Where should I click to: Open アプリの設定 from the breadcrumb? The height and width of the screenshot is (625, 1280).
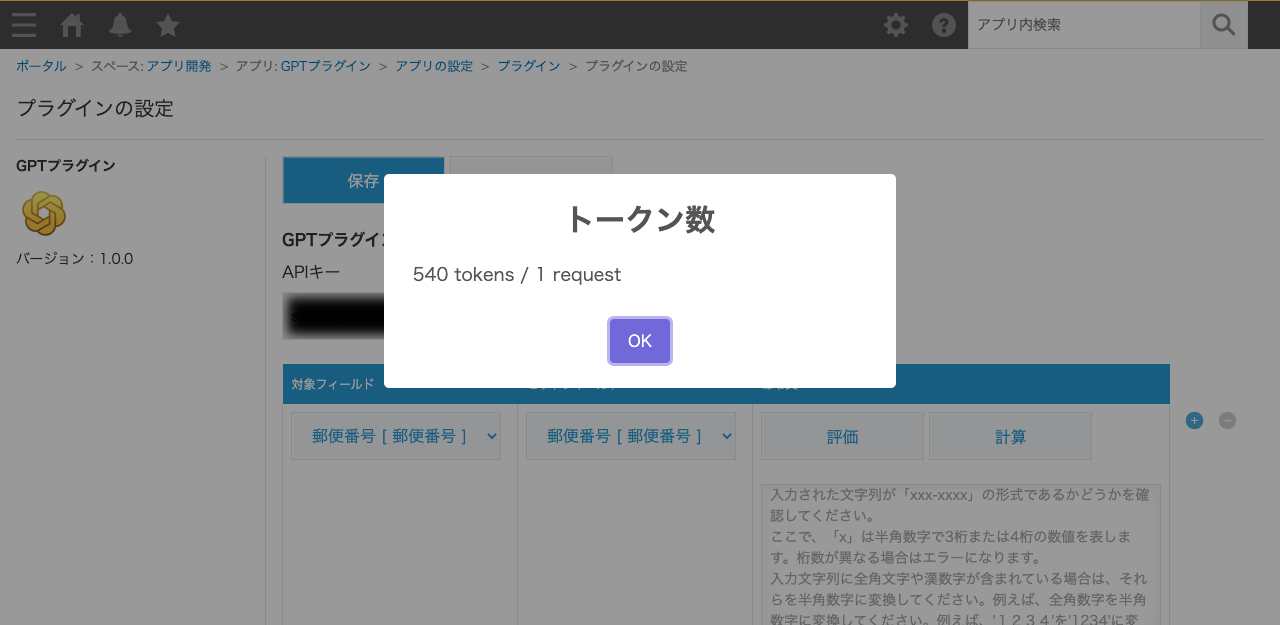pos(433,65)
